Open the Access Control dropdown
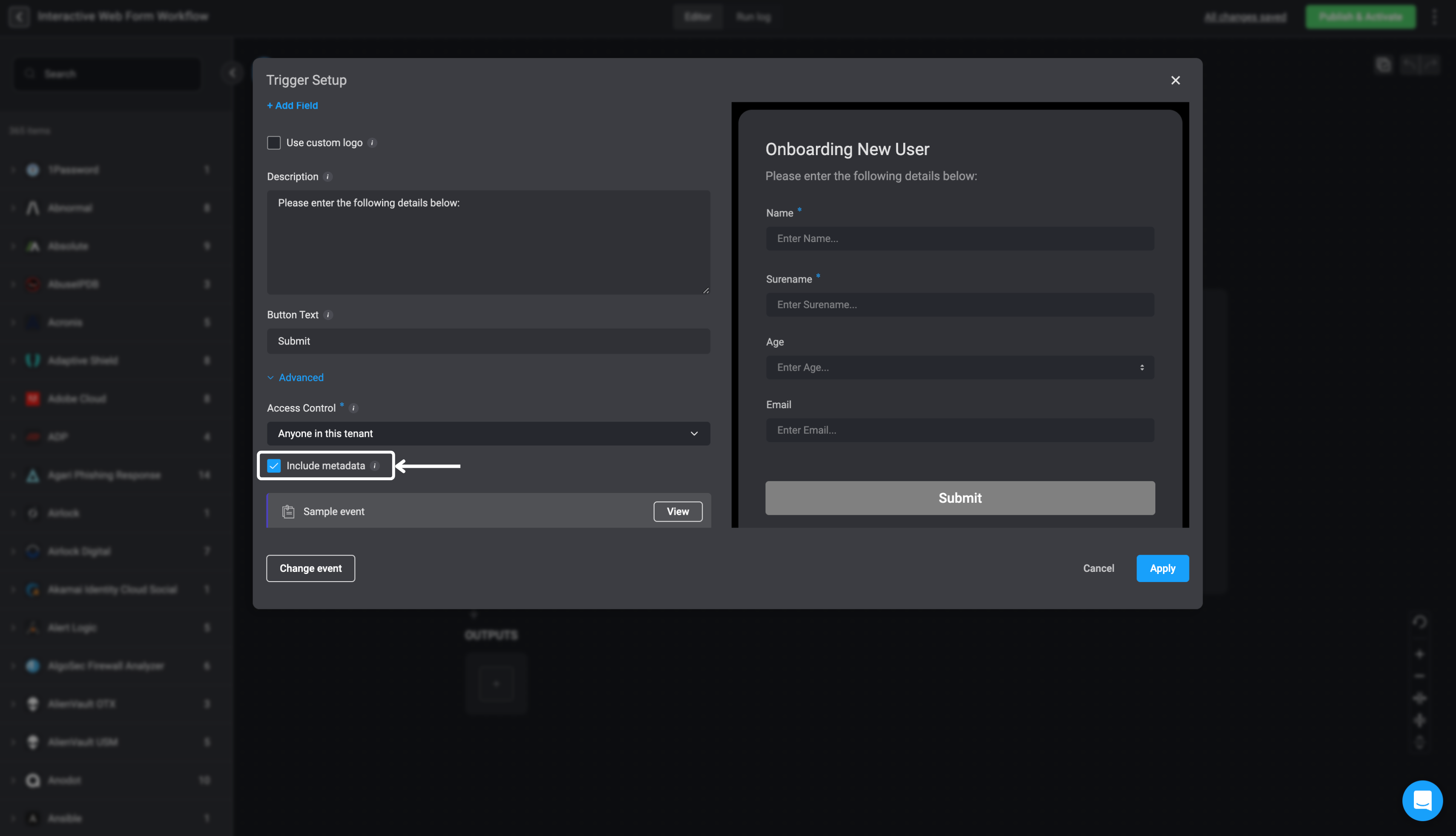The width and height of the screenshot is (1456, 836). point(488,433)
